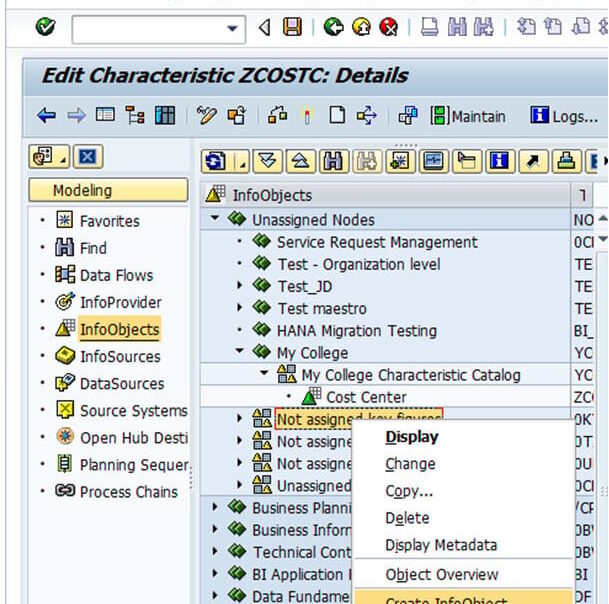Click the Print icon in standard toolbar
The height and width of the screenshot is (604, 609).
(x=430, y=28)
